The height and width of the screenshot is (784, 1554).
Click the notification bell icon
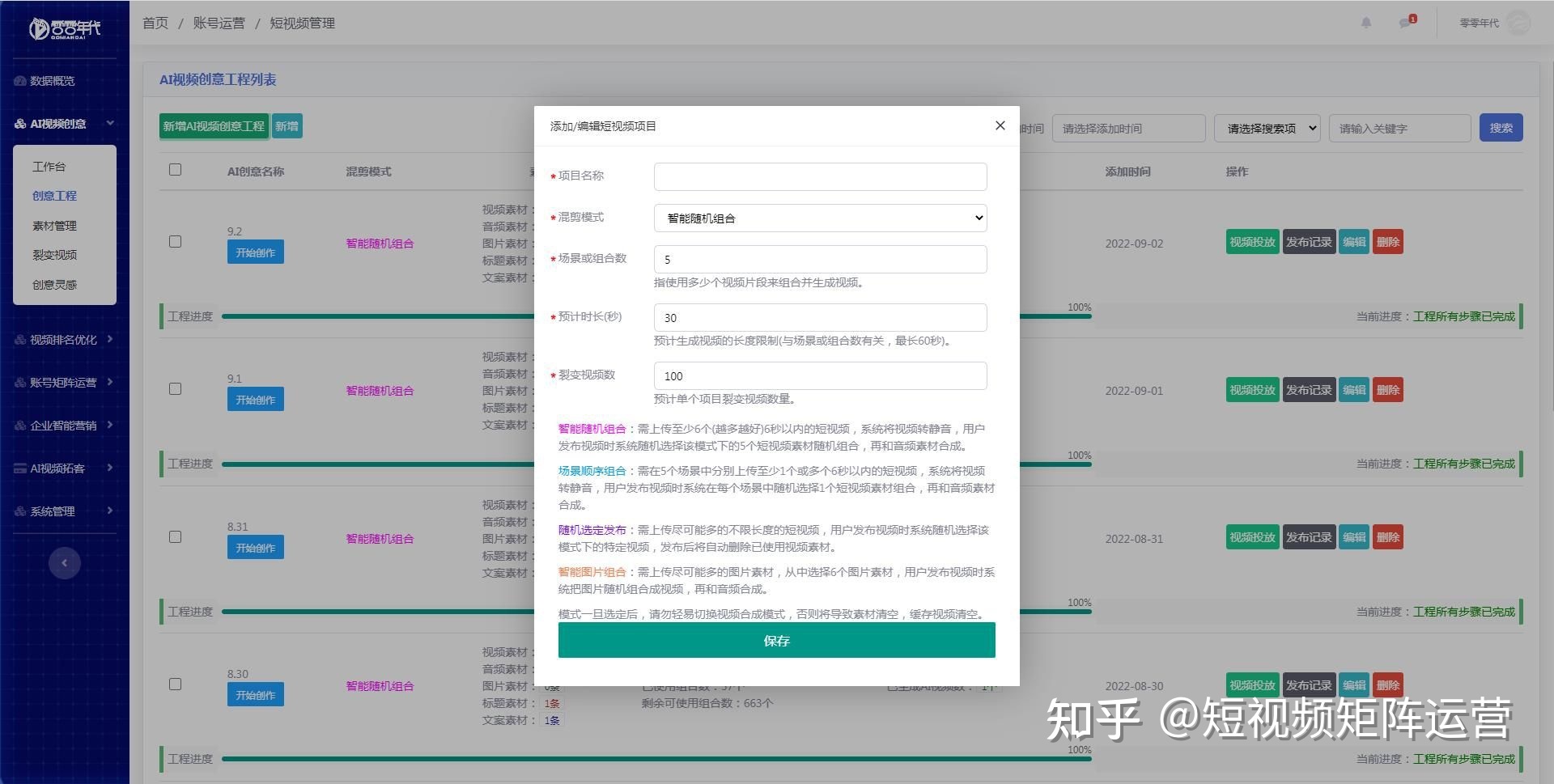tap(1366, 23)
